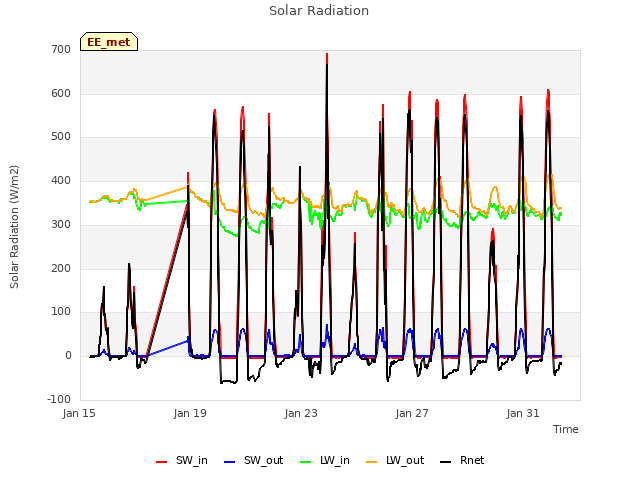This screenshot has width=640, height=480.
Task: Toggle the SW_out legend entry
Action: tap(253, 461)
